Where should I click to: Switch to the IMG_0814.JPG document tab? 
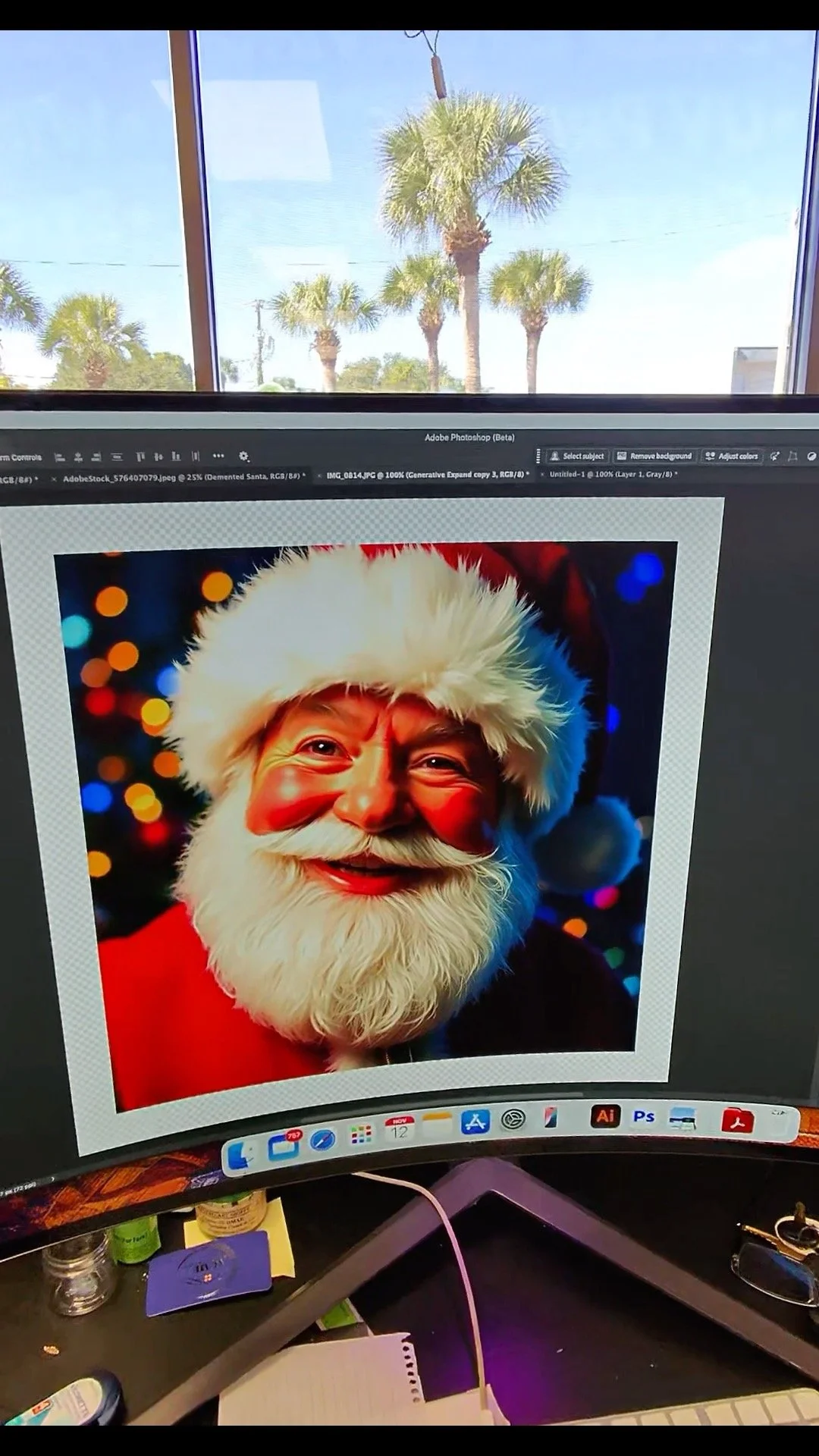point(428,475)
